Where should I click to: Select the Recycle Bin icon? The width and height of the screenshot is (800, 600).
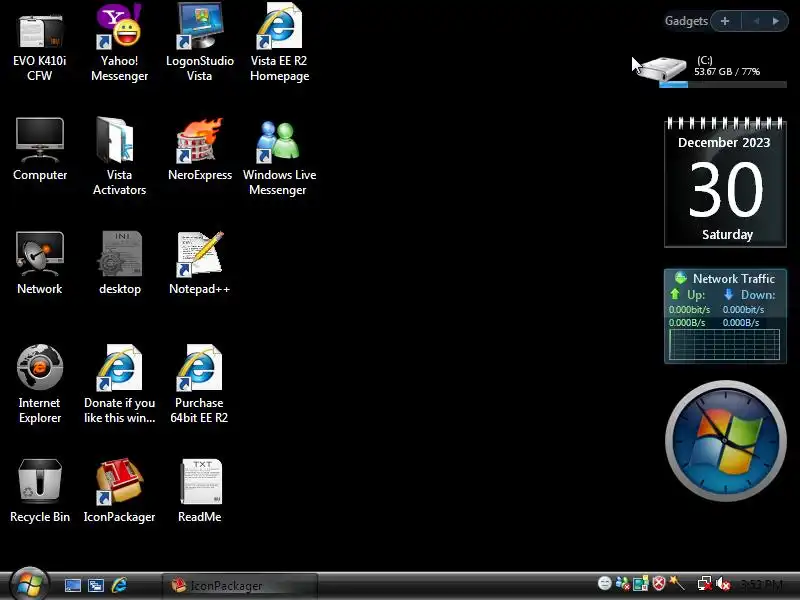[x=40, y=491]
